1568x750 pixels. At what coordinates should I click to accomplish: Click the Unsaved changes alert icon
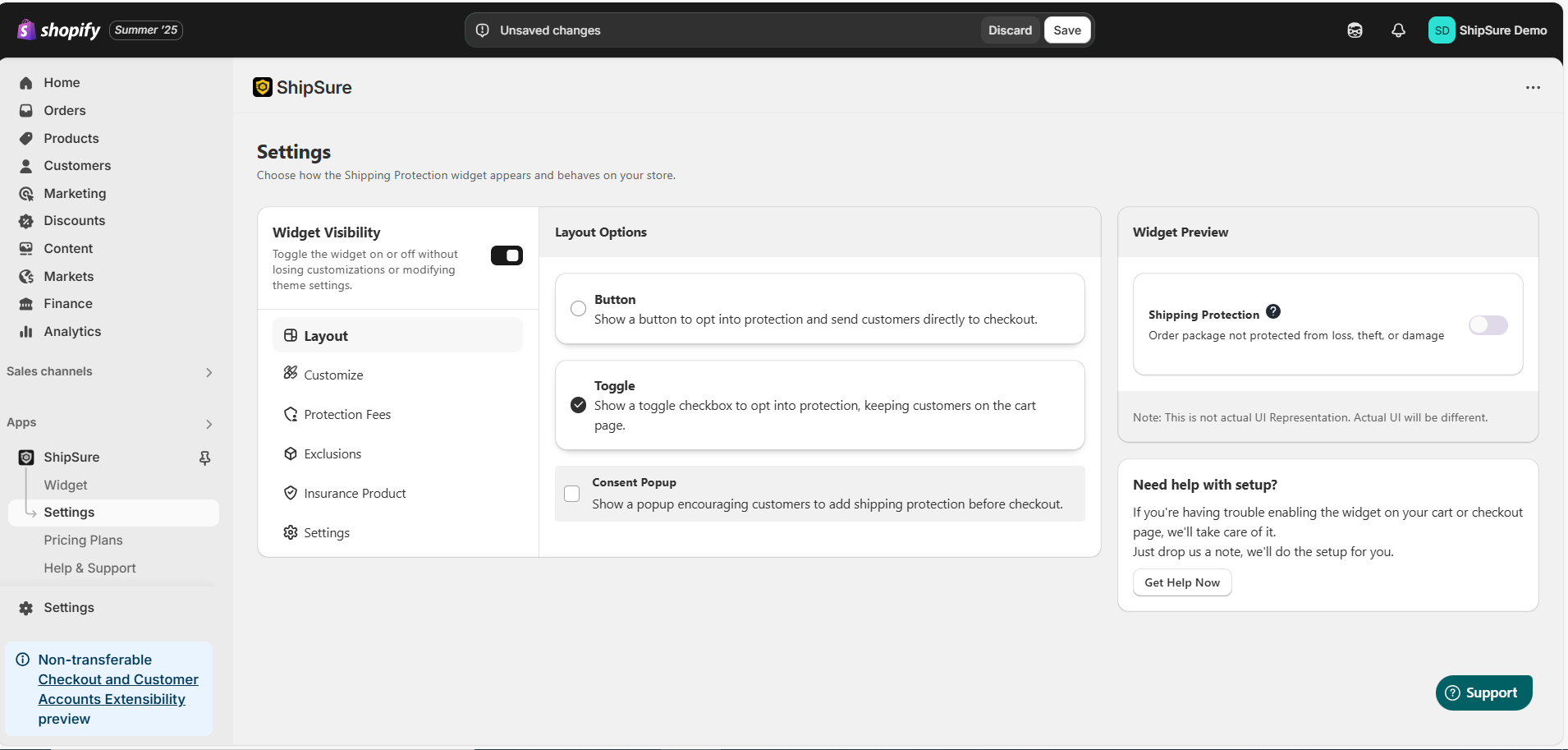tap(483, 30)
